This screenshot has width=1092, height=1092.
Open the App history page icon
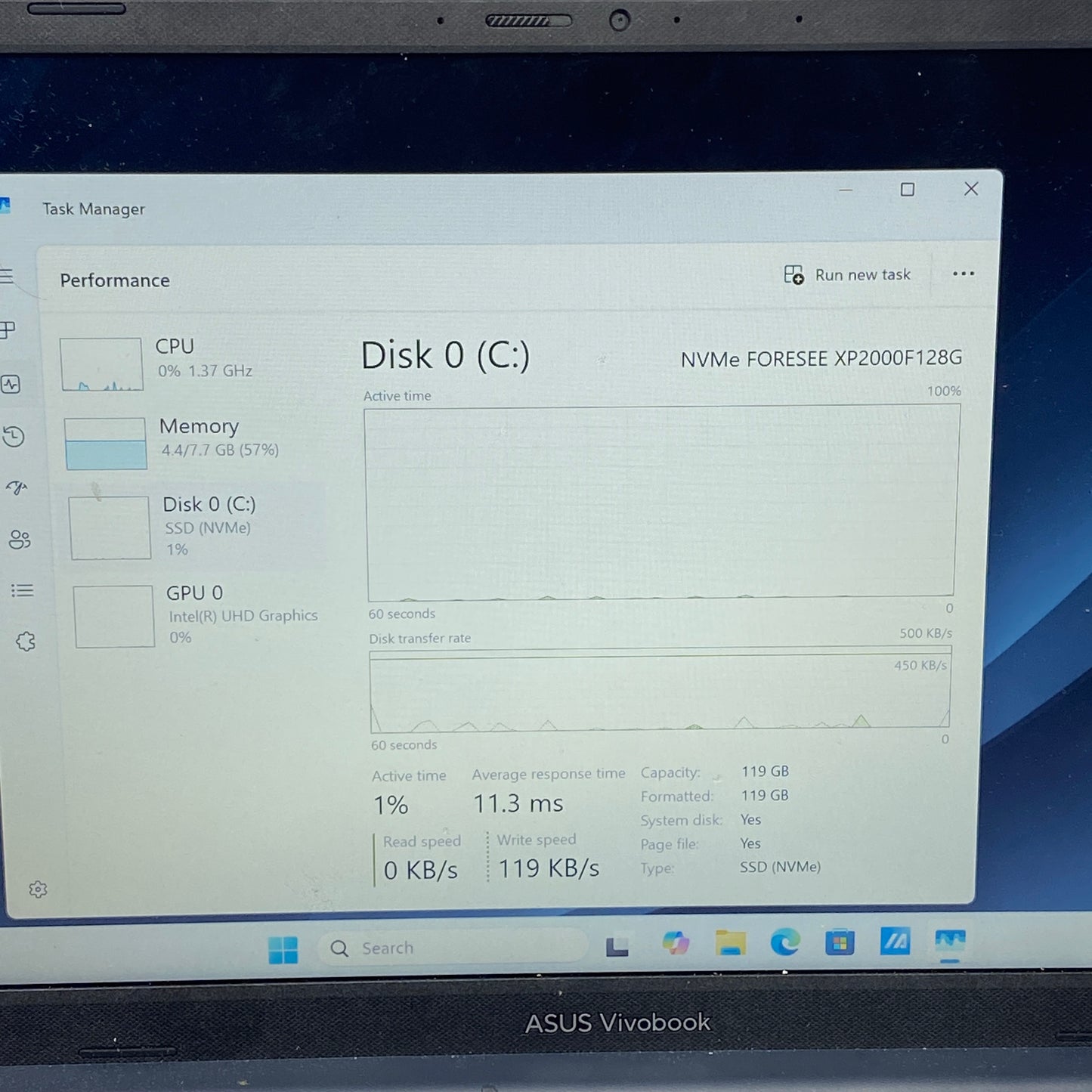click(x=14, y=437)
